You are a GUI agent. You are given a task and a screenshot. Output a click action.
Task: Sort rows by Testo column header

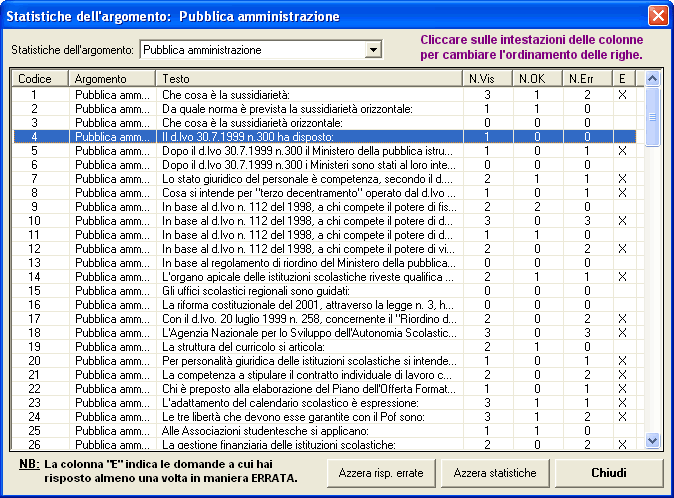[x=310, y=78]
